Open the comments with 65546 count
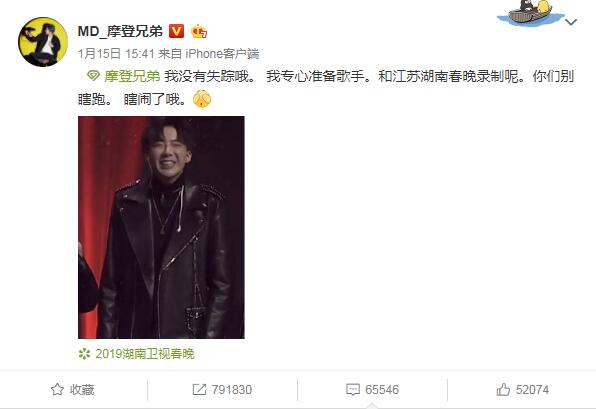The image size is (596, 409). point(372,389)
